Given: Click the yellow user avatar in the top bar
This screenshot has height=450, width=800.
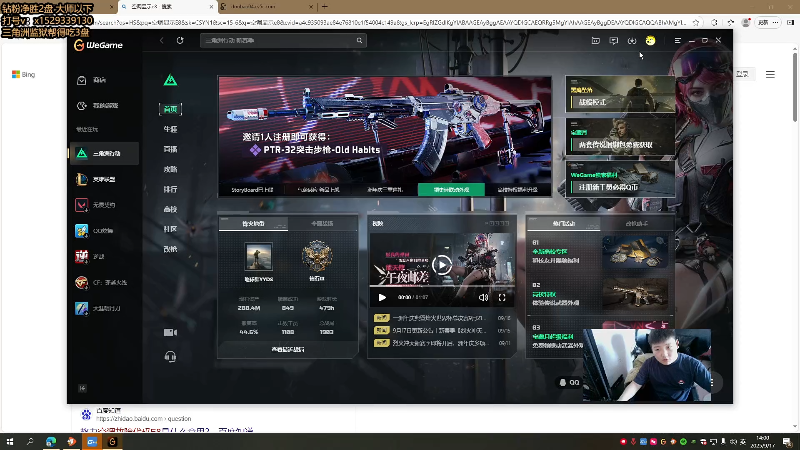Looking at the screenshot, I should [650, 40].
